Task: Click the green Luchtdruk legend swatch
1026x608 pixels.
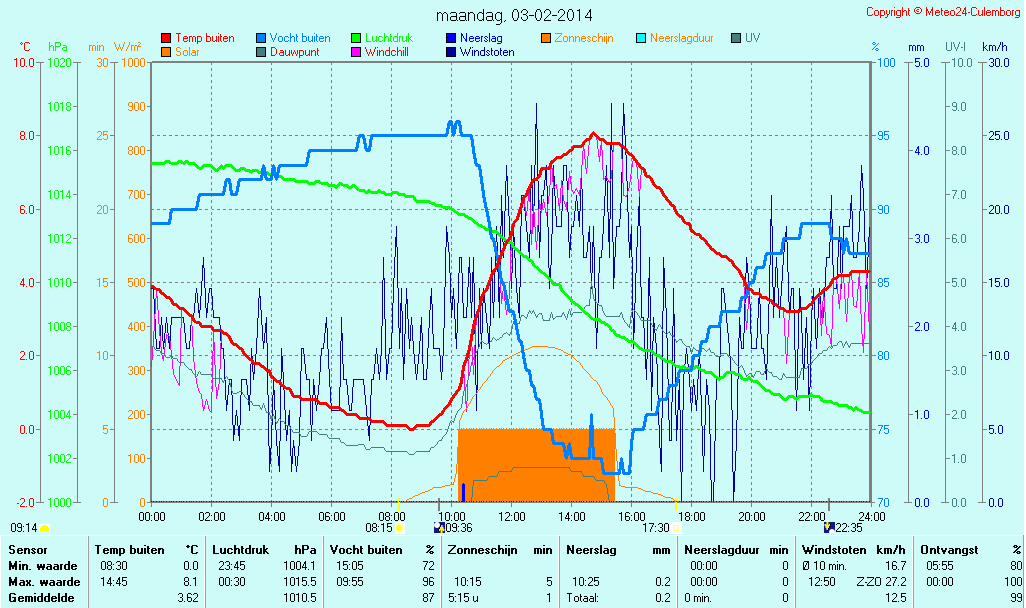Action: (356, 39)
